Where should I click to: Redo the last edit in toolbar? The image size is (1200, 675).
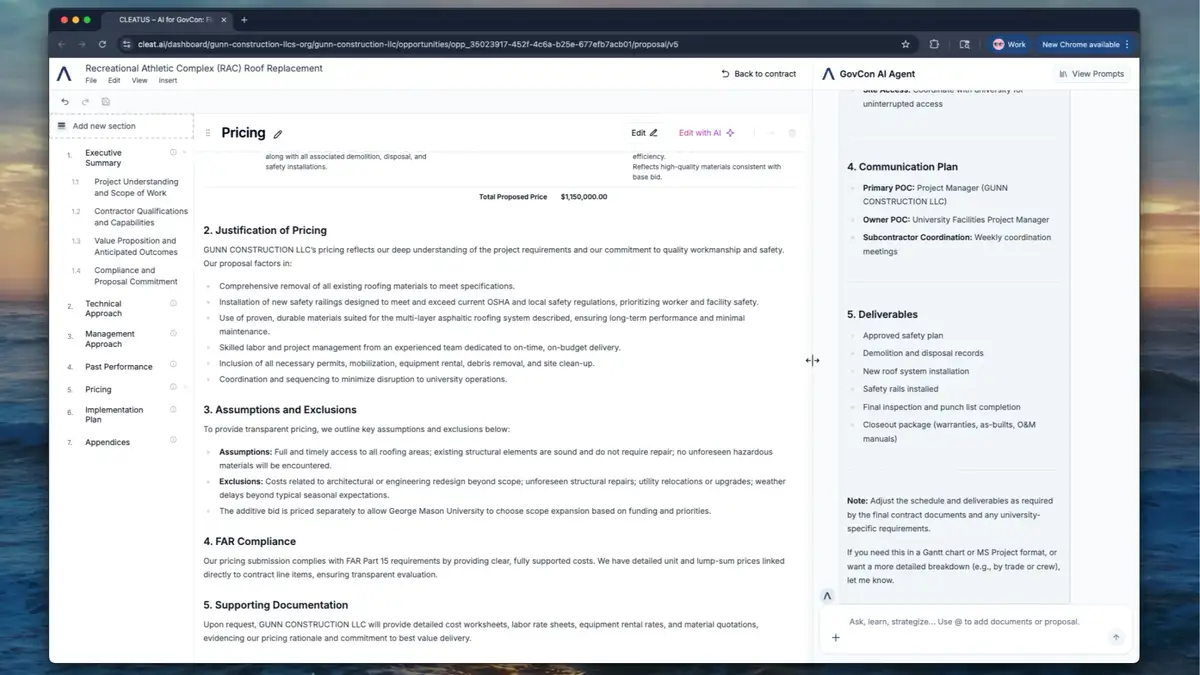point(85,102)
